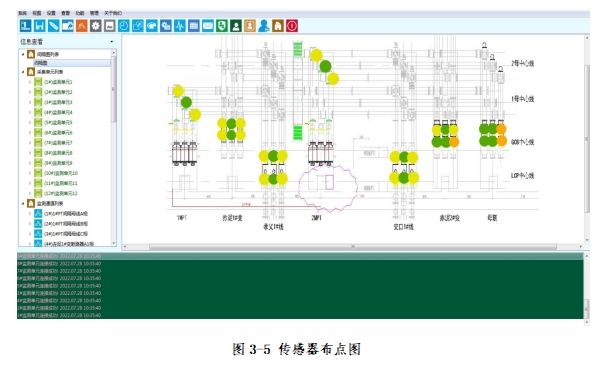Expand the (5#)监测单元5 node

coord(30,123)
